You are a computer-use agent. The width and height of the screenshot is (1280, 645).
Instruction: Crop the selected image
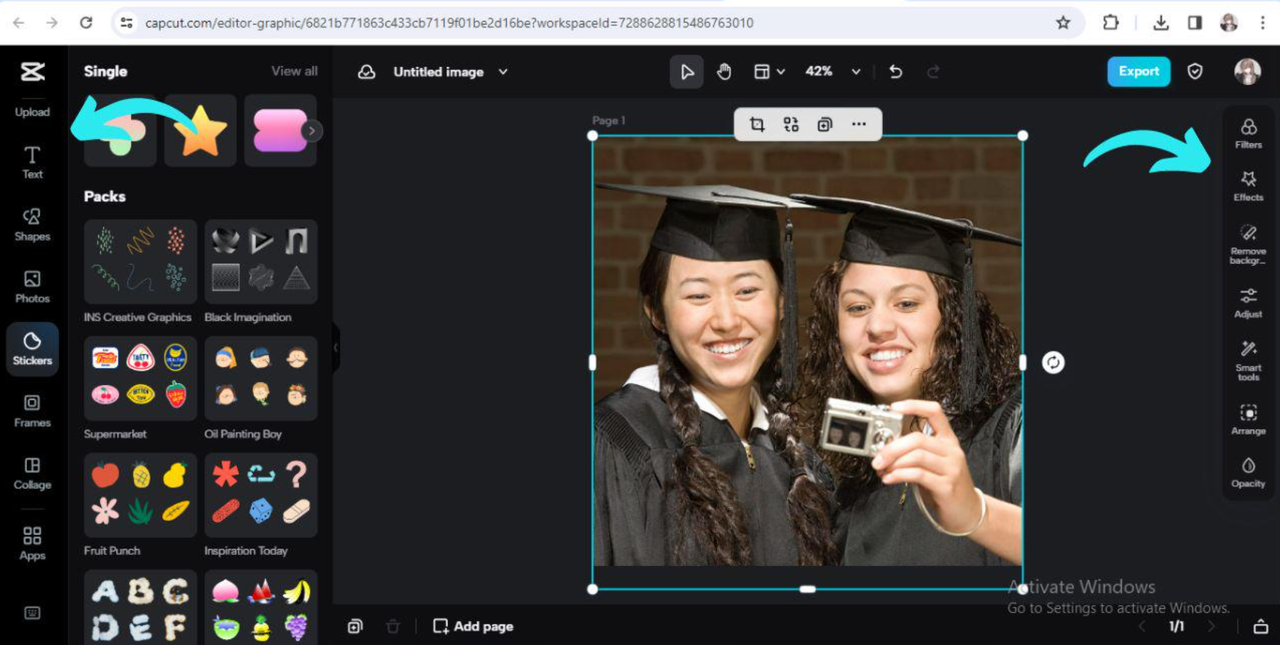[x=757, y=124]
